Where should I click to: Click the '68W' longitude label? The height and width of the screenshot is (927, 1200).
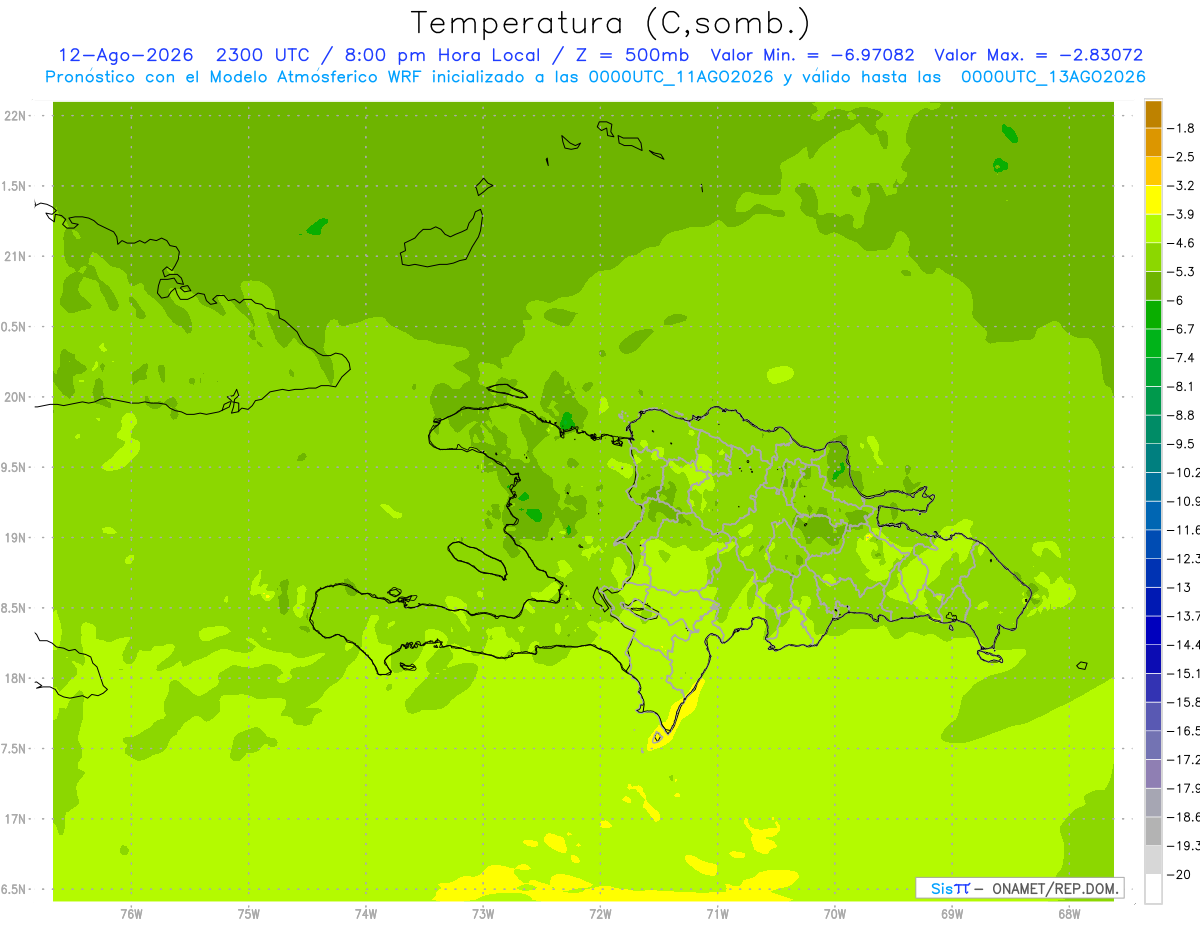[1069, 914]
